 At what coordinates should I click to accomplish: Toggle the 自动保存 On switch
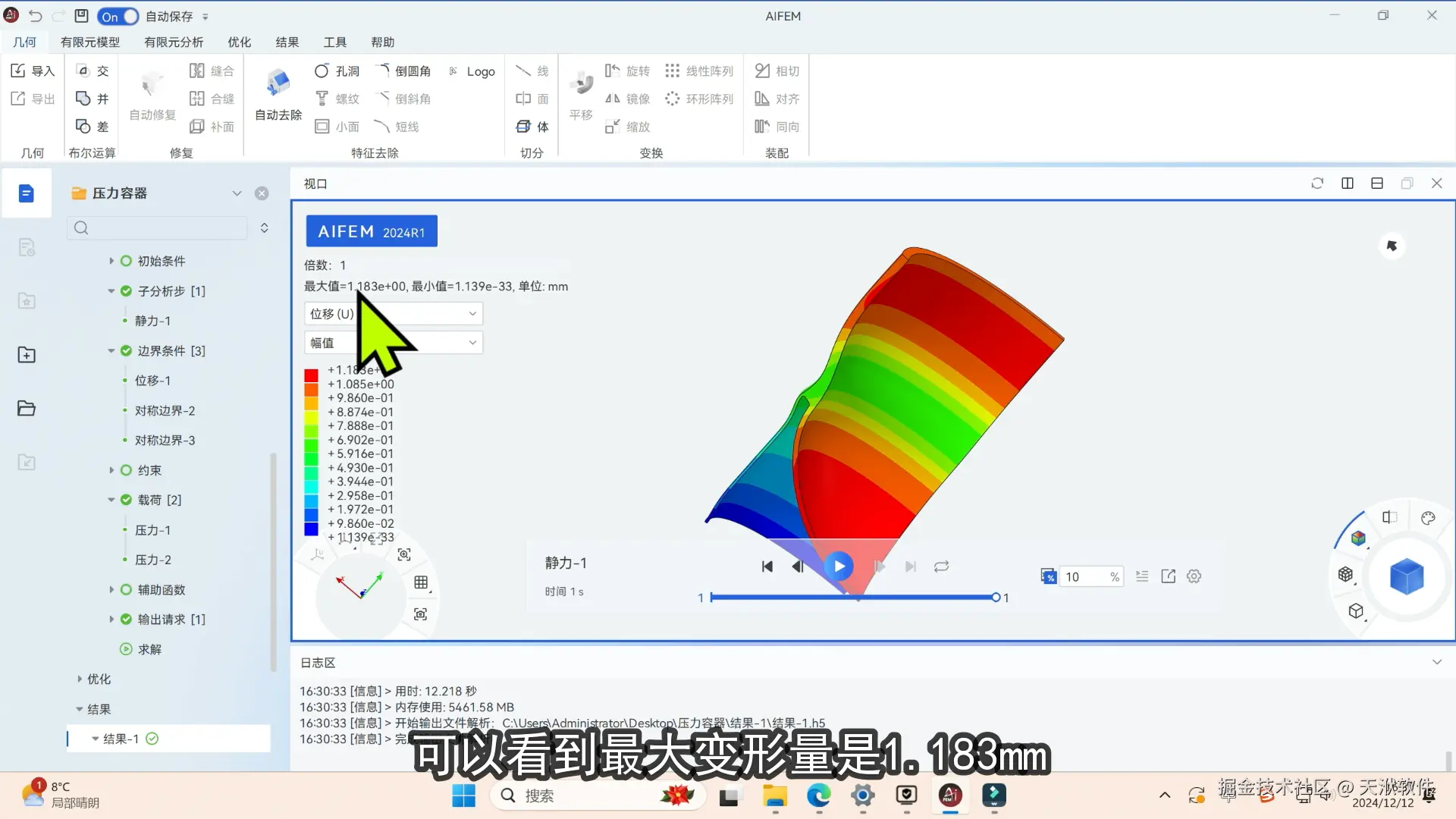118,16
